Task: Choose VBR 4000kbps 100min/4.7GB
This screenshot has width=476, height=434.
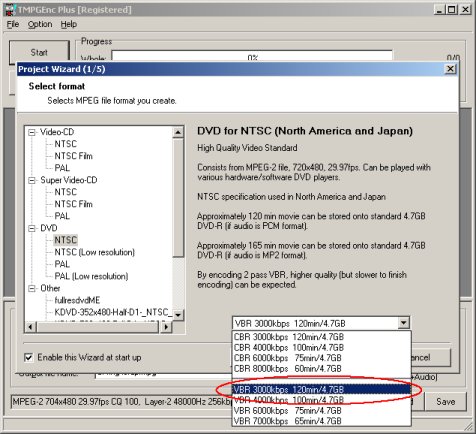Action: click(322, 400)
